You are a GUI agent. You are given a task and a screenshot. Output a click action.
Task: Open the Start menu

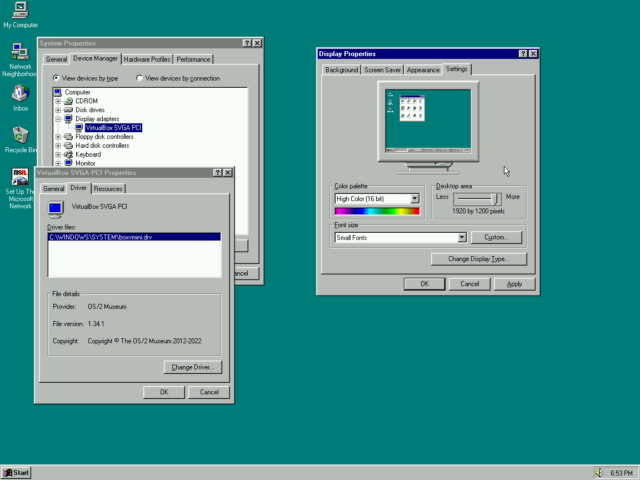click(16, 473)
